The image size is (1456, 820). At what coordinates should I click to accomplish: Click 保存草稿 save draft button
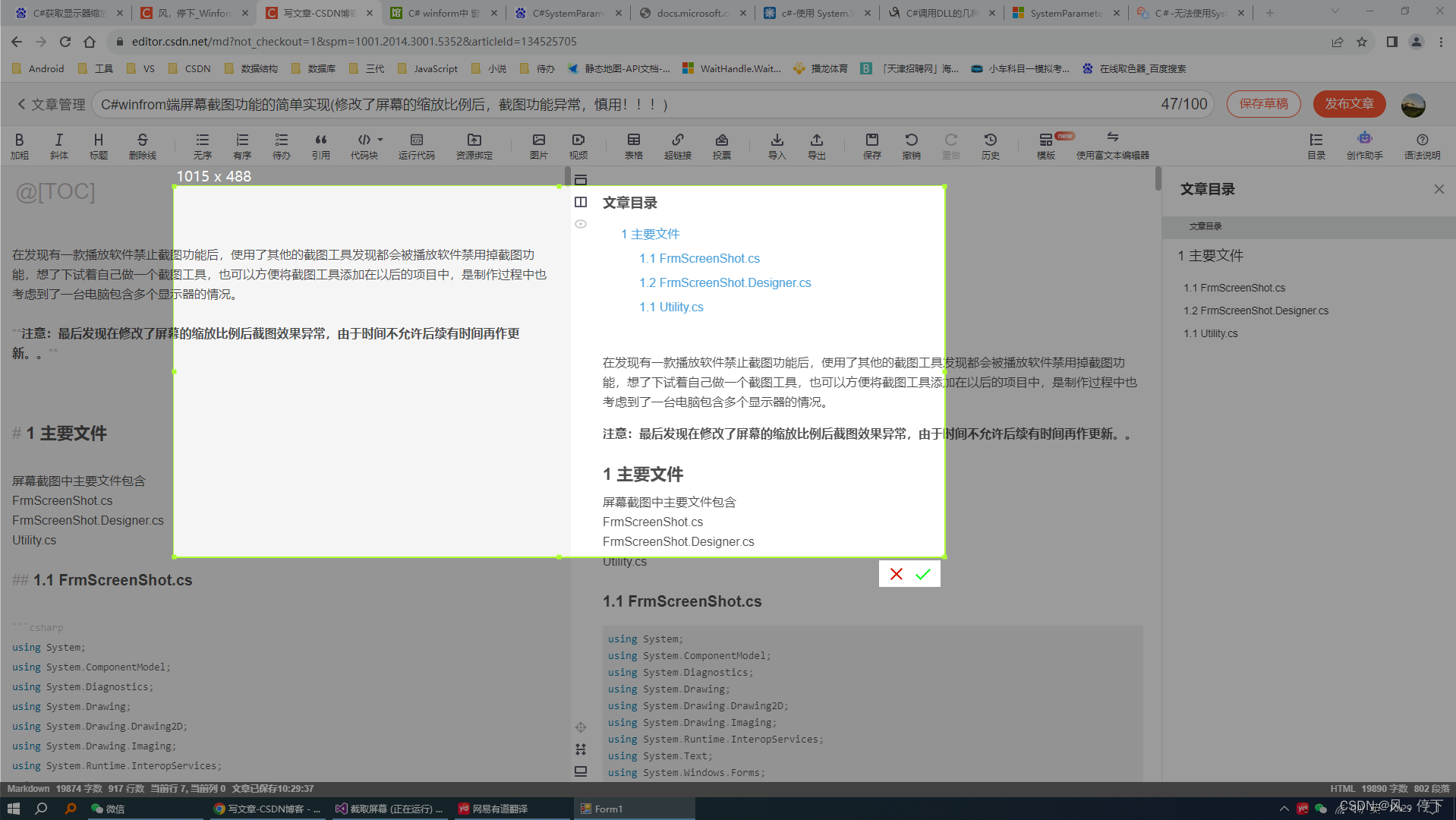[x=1264, y=104]
